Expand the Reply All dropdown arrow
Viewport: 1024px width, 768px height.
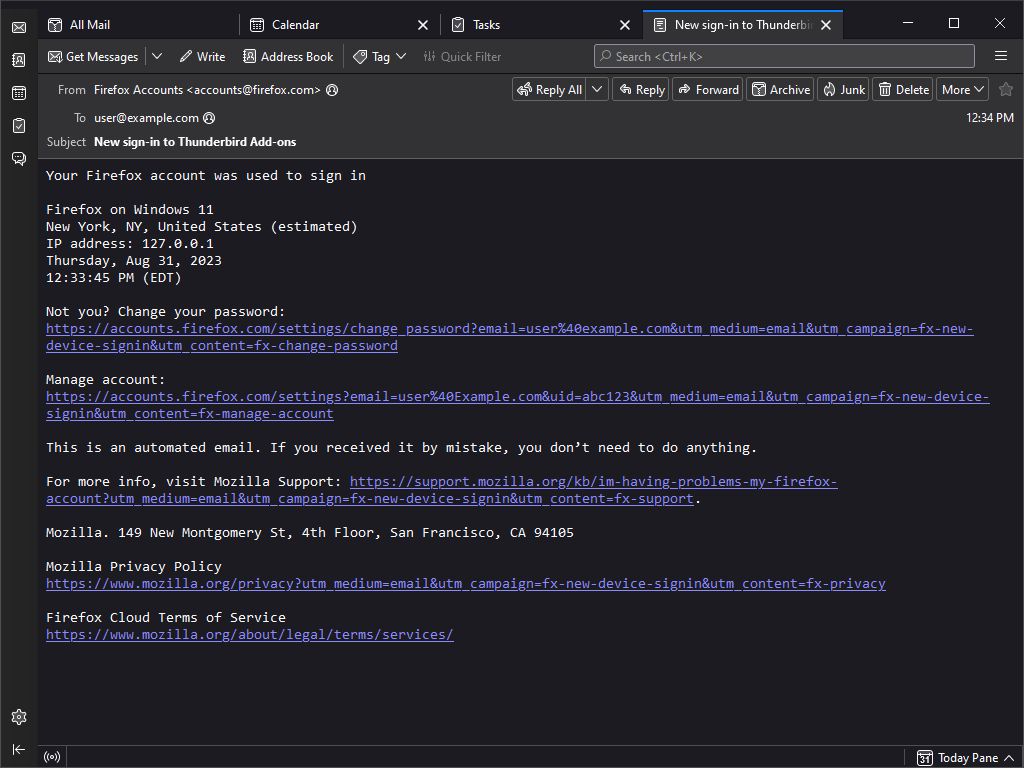(598, 89)
